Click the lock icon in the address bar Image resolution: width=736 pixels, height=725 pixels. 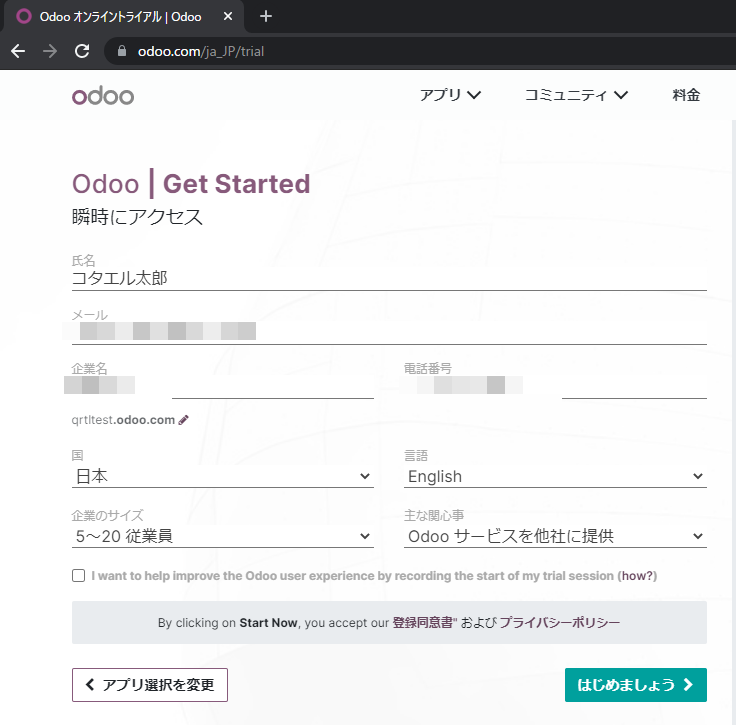(122, 51)
